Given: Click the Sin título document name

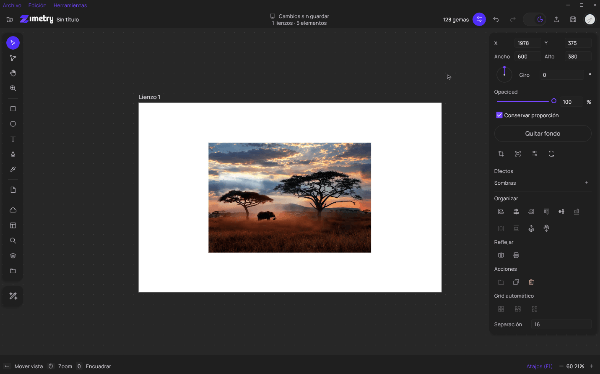Looking at the screenshot, I should point(68,20).
